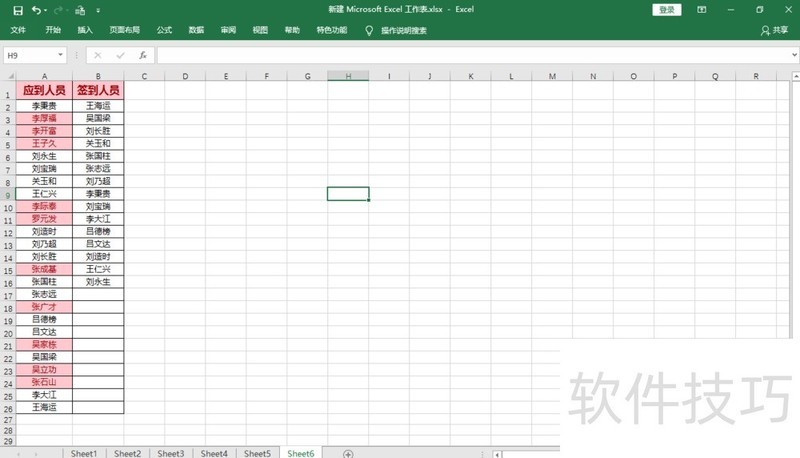Open the Customize Quick Access Toolbar dropdown

coord(98,10)
